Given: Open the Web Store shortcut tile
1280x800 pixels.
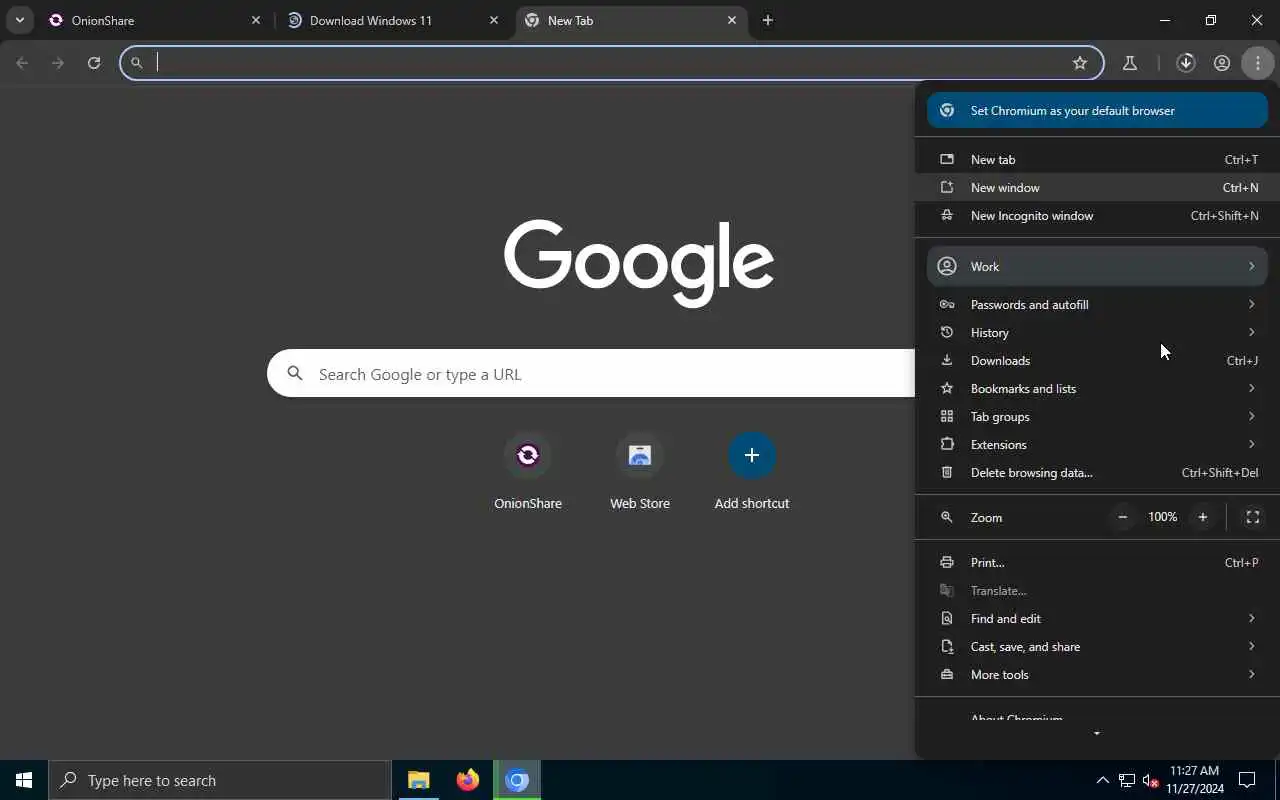Looking at the screenshot, I should point(640,471).
